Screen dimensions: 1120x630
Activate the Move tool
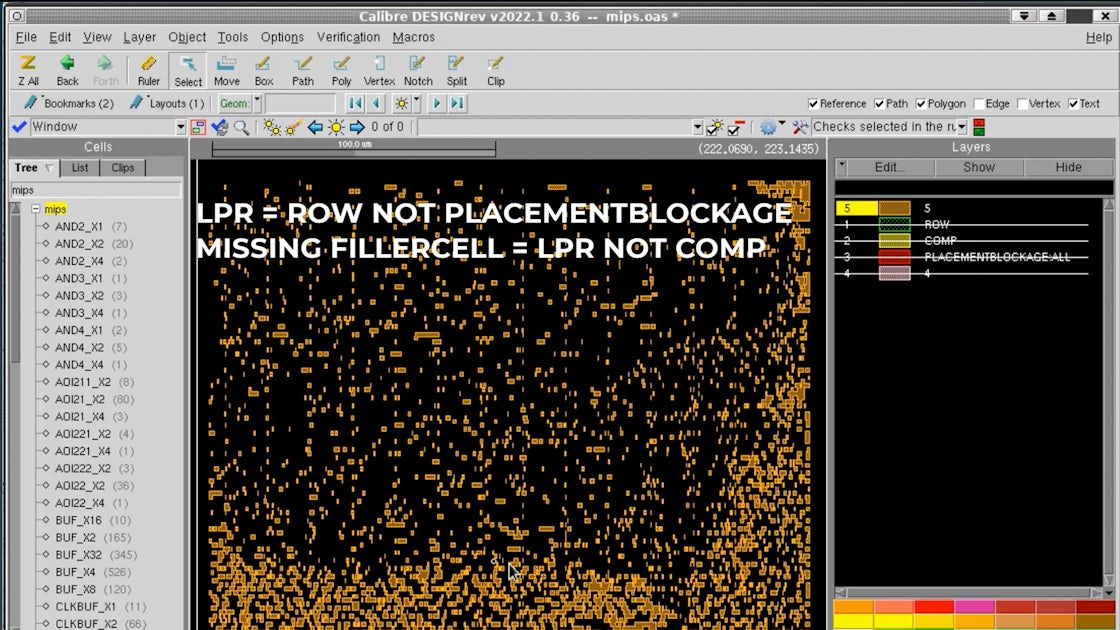coord(226,70)
